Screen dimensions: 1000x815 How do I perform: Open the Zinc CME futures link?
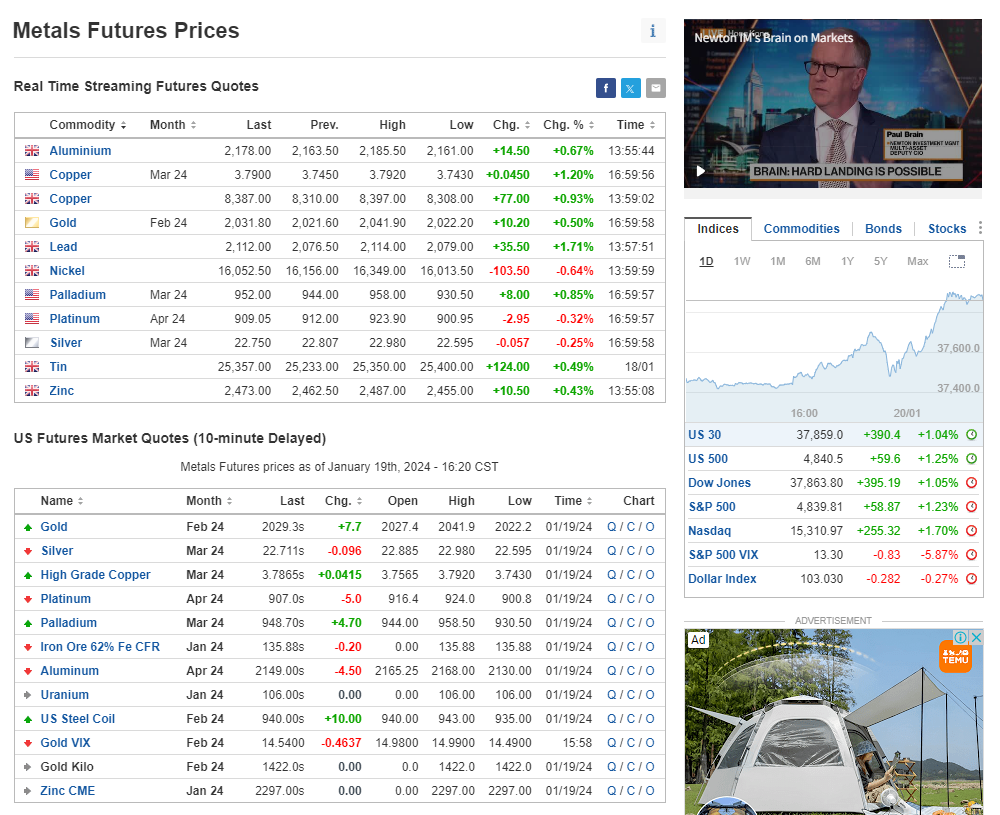[68, 791]
